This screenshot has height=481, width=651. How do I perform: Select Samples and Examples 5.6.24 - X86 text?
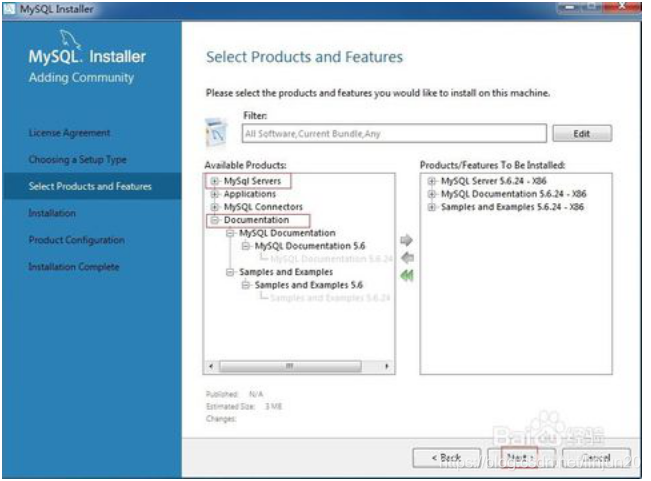512,207
